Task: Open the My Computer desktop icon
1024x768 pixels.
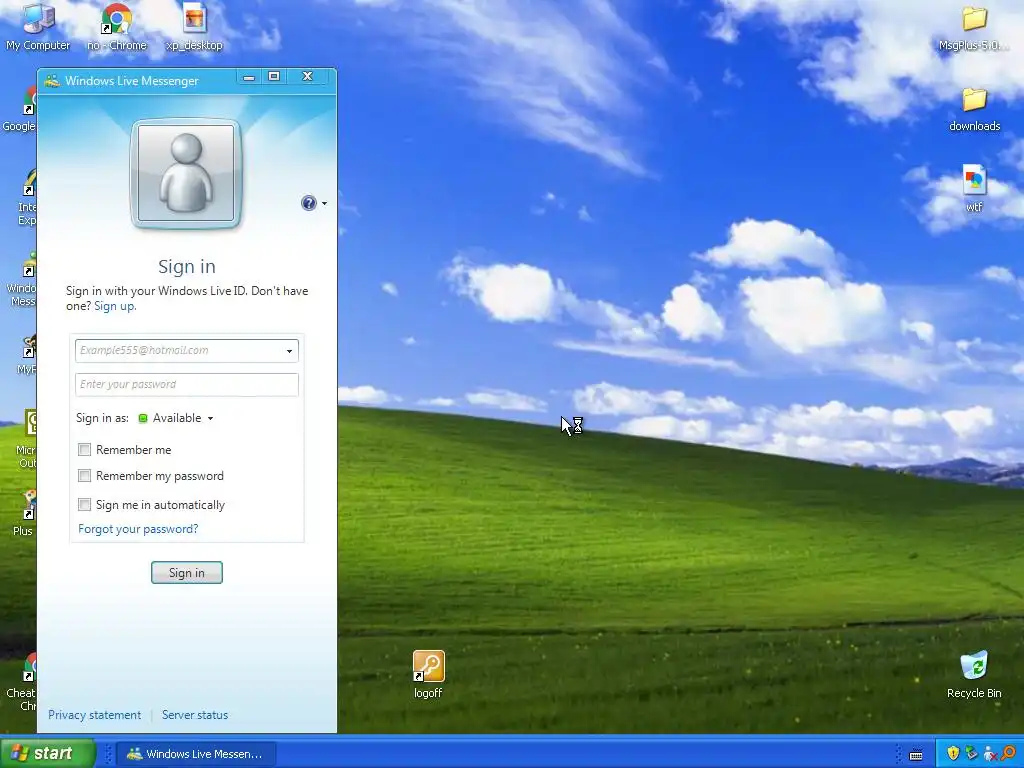Action: point(38,27)
